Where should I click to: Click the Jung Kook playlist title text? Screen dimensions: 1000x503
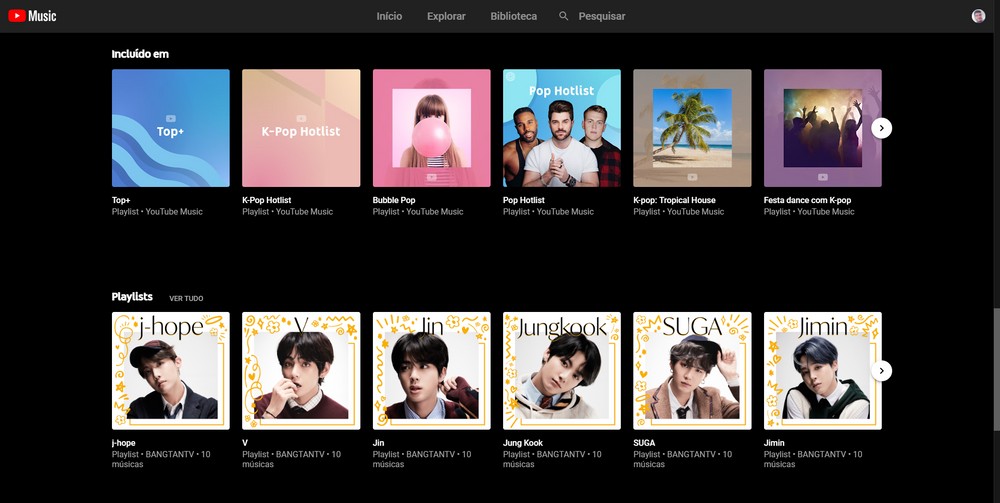coord(523,442)
